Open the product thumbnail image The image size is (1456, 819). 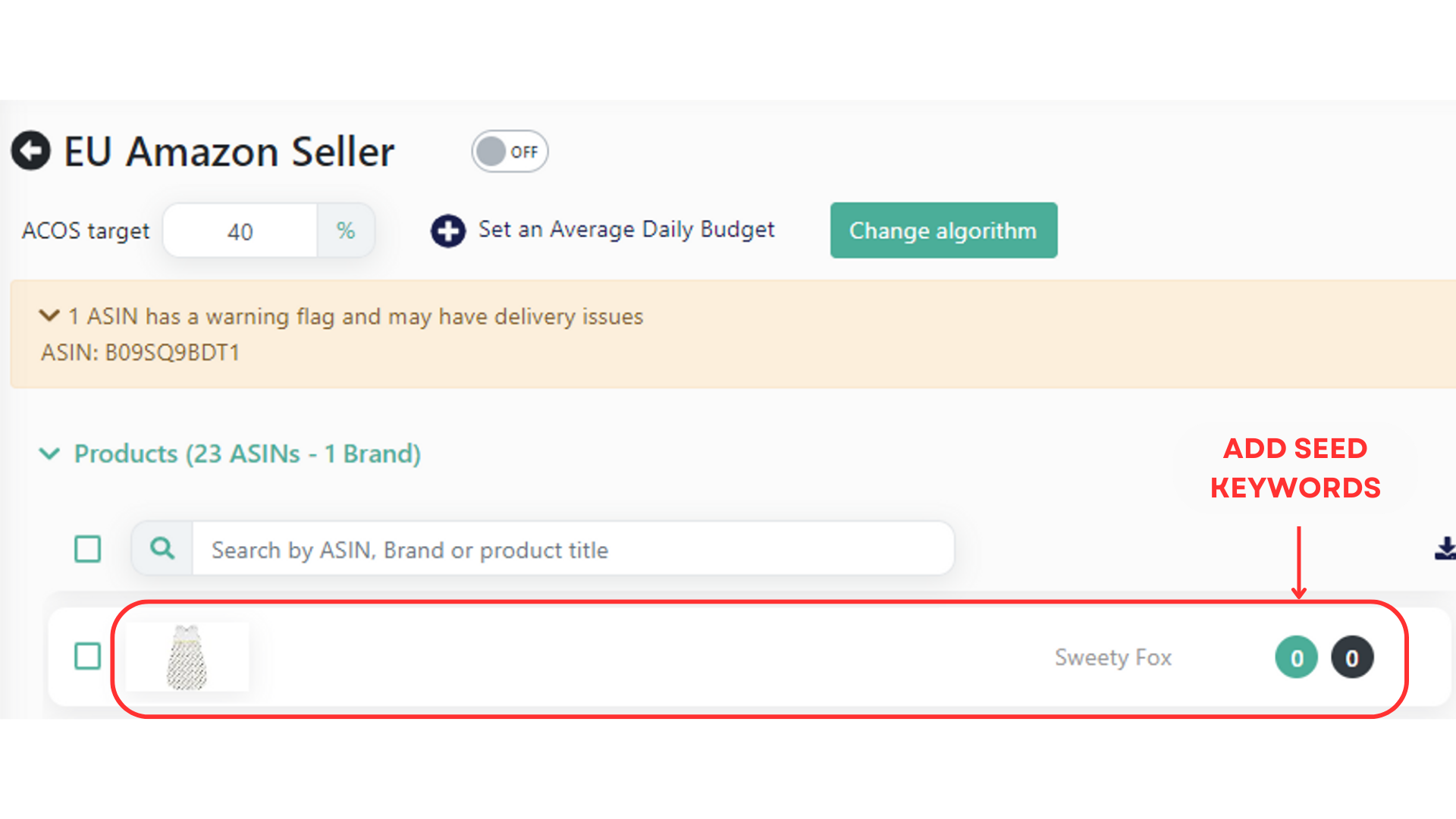pyautogui.click(x=187, y=657)
